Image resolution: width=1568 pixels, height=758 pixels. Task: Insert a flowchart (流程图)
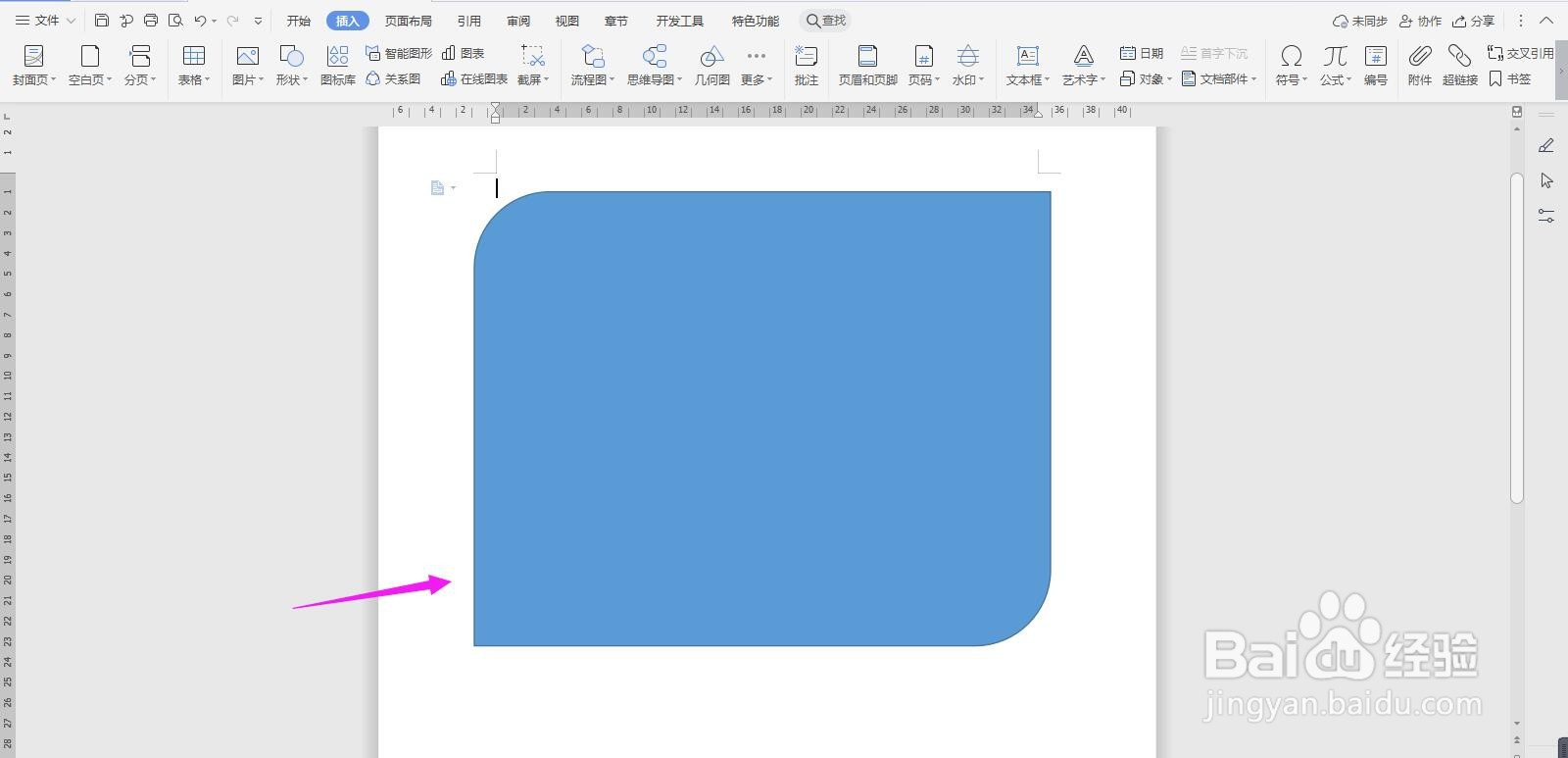(593, 66)
